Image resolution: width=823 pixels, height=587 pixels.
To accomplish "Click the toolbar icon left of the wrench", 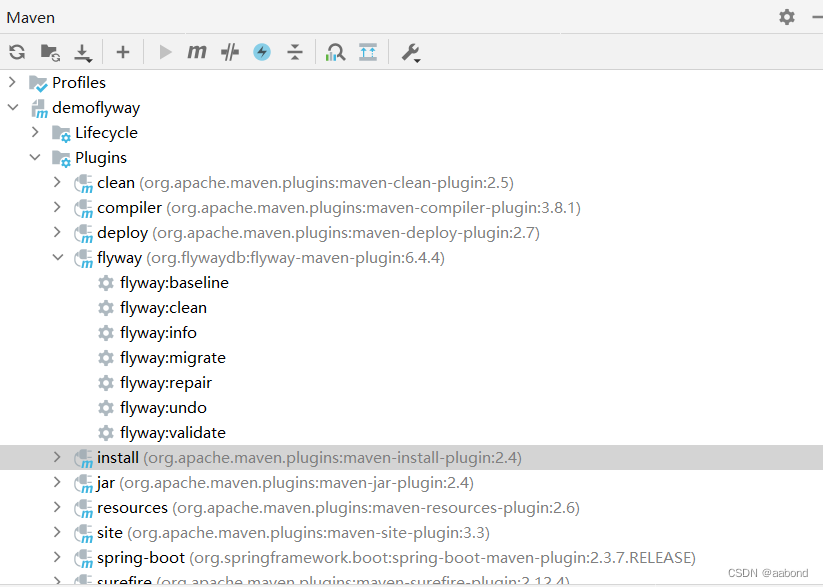I will coord(368,52).
